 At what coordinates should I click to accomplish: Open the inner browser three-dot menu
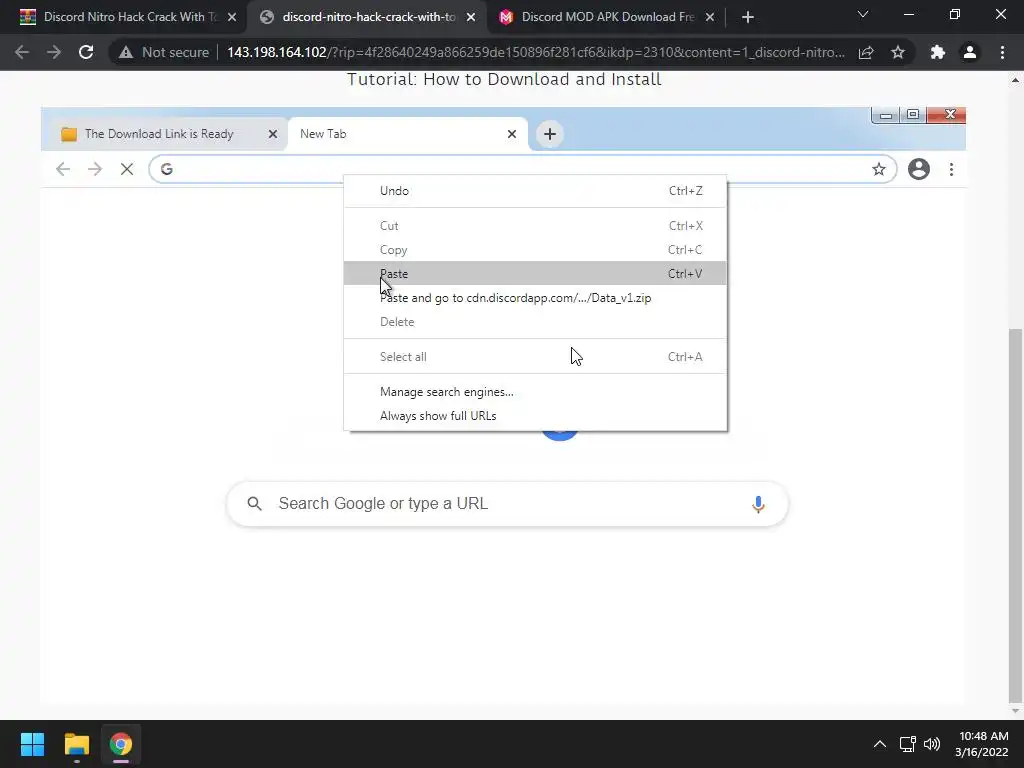(x=952, y=169)
